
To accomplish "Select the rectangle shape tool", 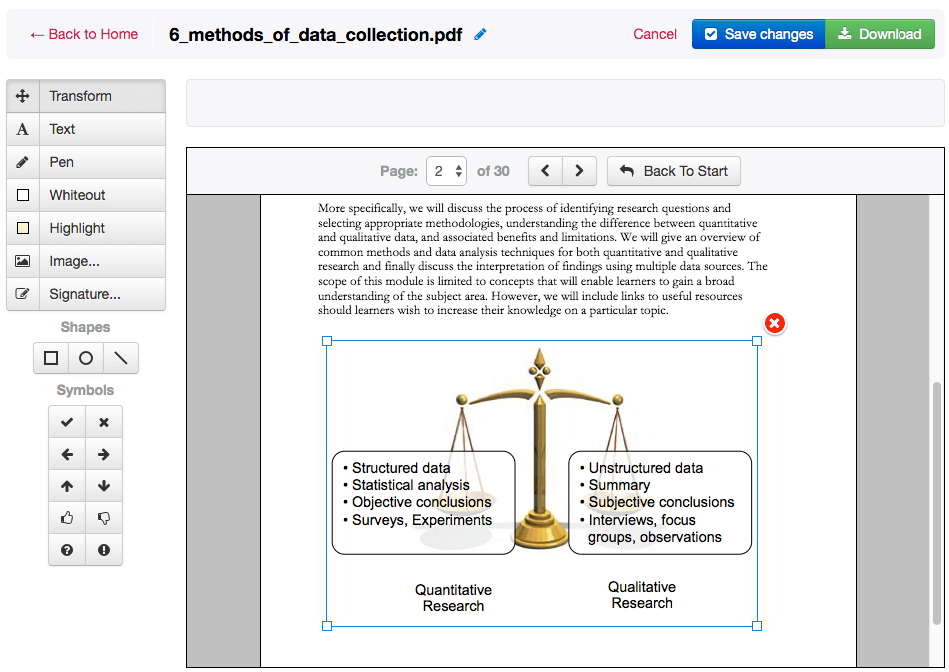I will click(x=51, y=358).
